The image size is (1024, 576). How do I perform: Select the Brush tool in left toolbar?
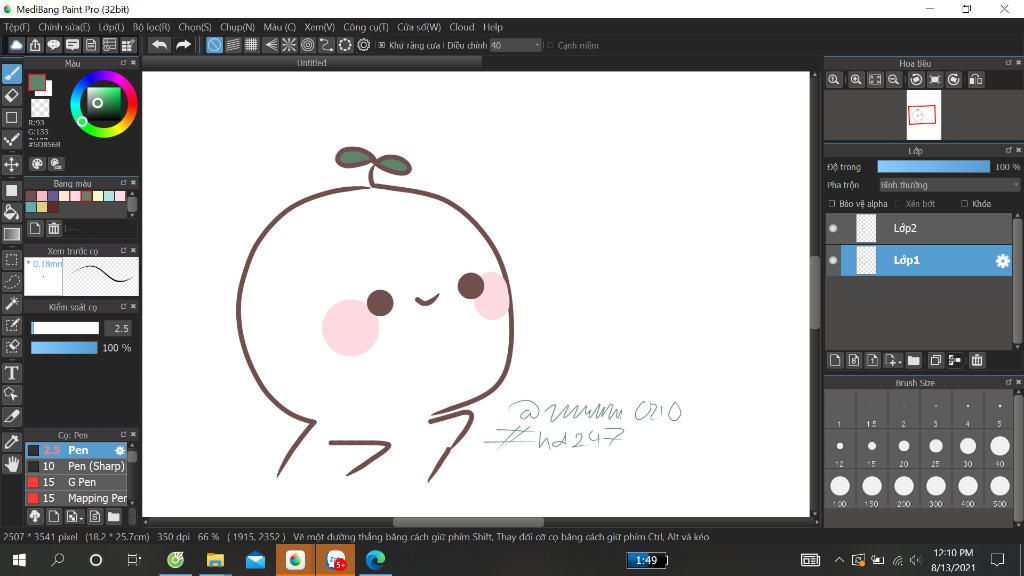tap(12, 73)
